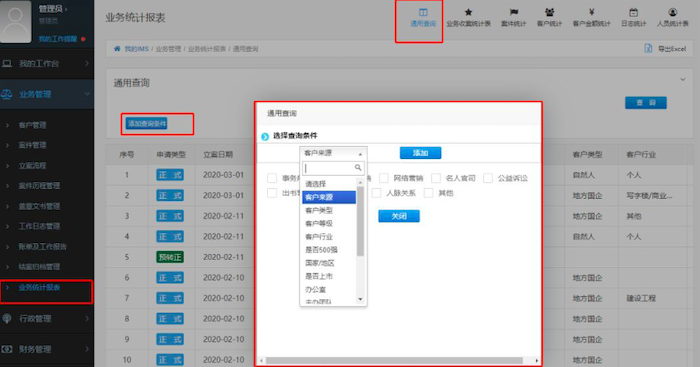Image resolution: width=700 pixels, height=367 pixels.
Task: Open 立案流程 in the sidebar
Action: tap(32, 166)
